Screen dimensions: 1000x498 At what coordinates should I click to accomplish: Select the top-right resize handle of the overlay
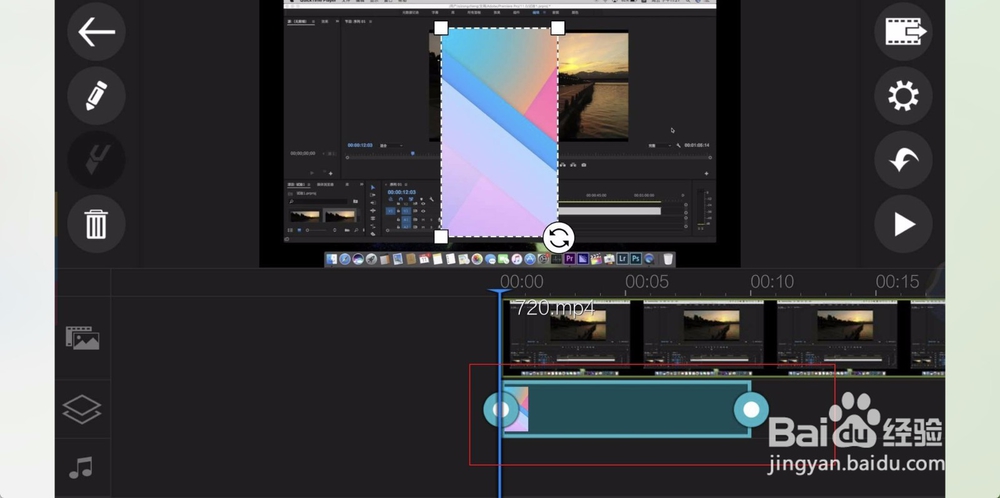click(557, 28)
